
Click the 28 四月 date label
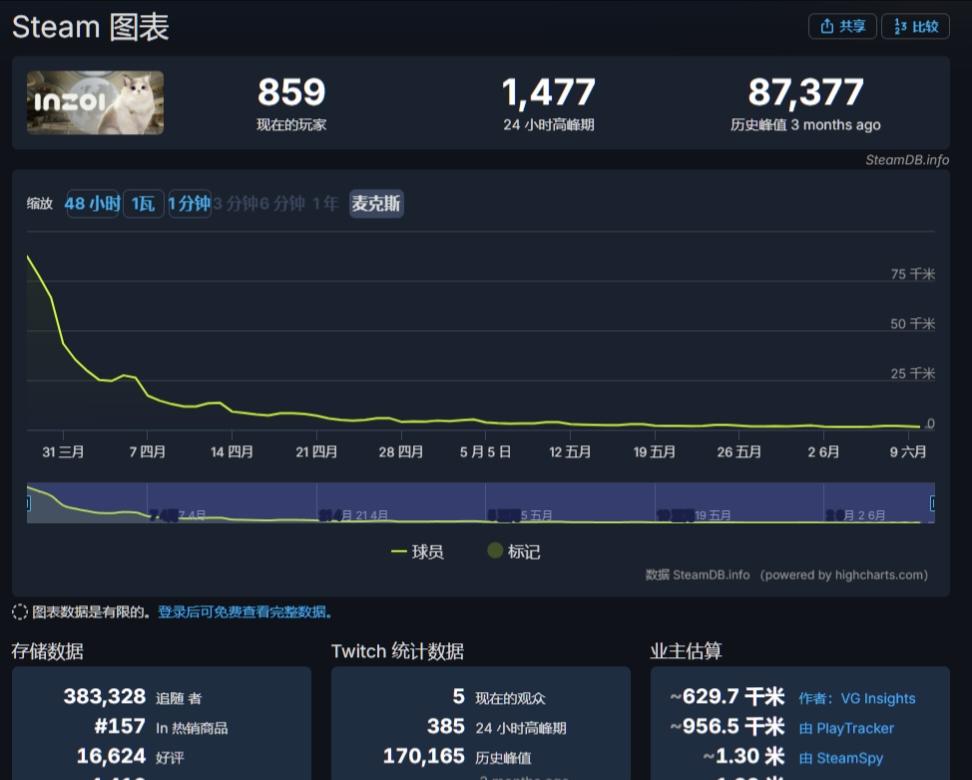point(401,452)
